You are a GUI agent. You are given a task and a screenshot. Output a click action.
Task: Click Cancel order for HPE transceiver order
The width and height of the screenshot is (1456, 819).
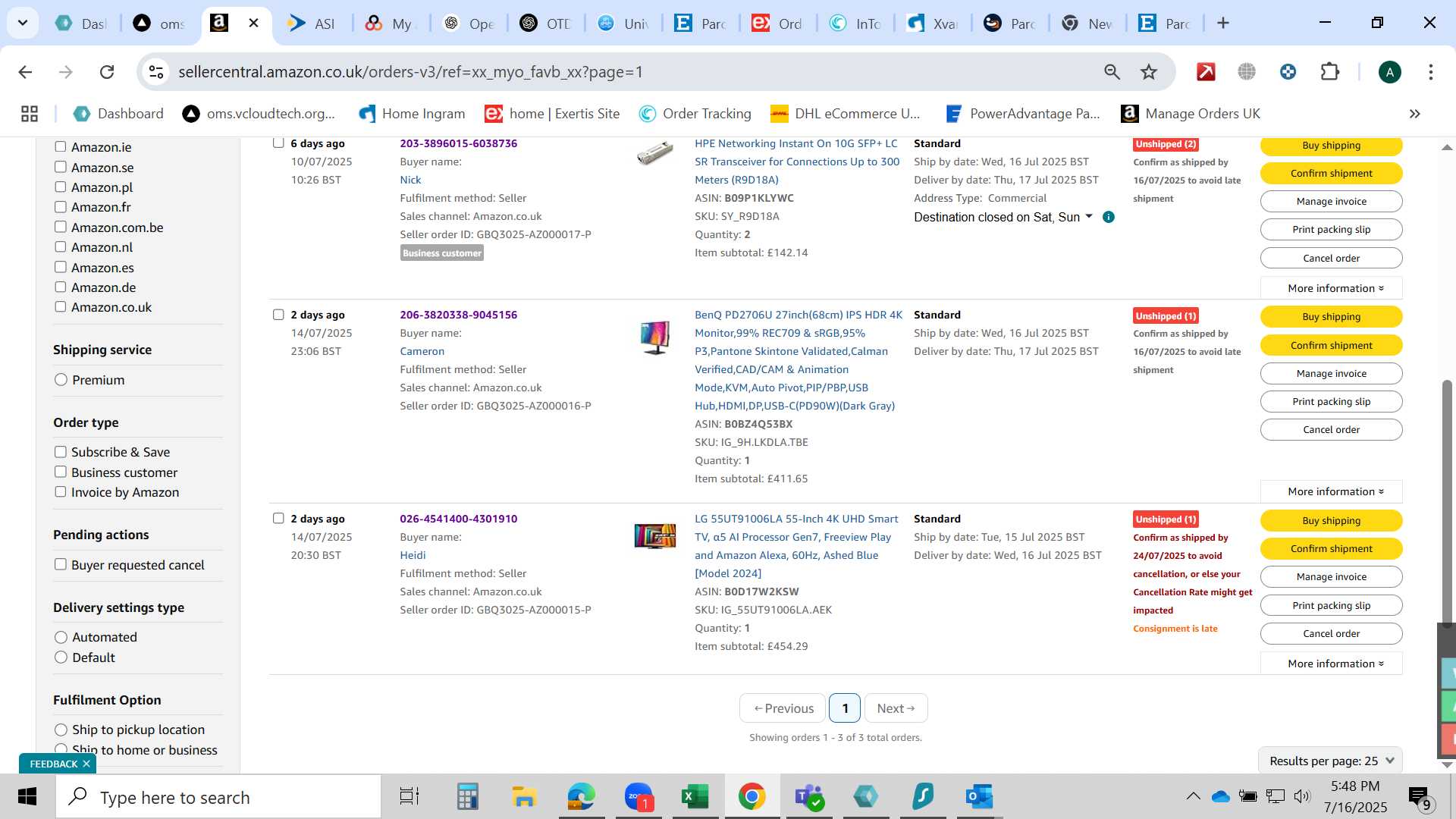coord(1332,258)
